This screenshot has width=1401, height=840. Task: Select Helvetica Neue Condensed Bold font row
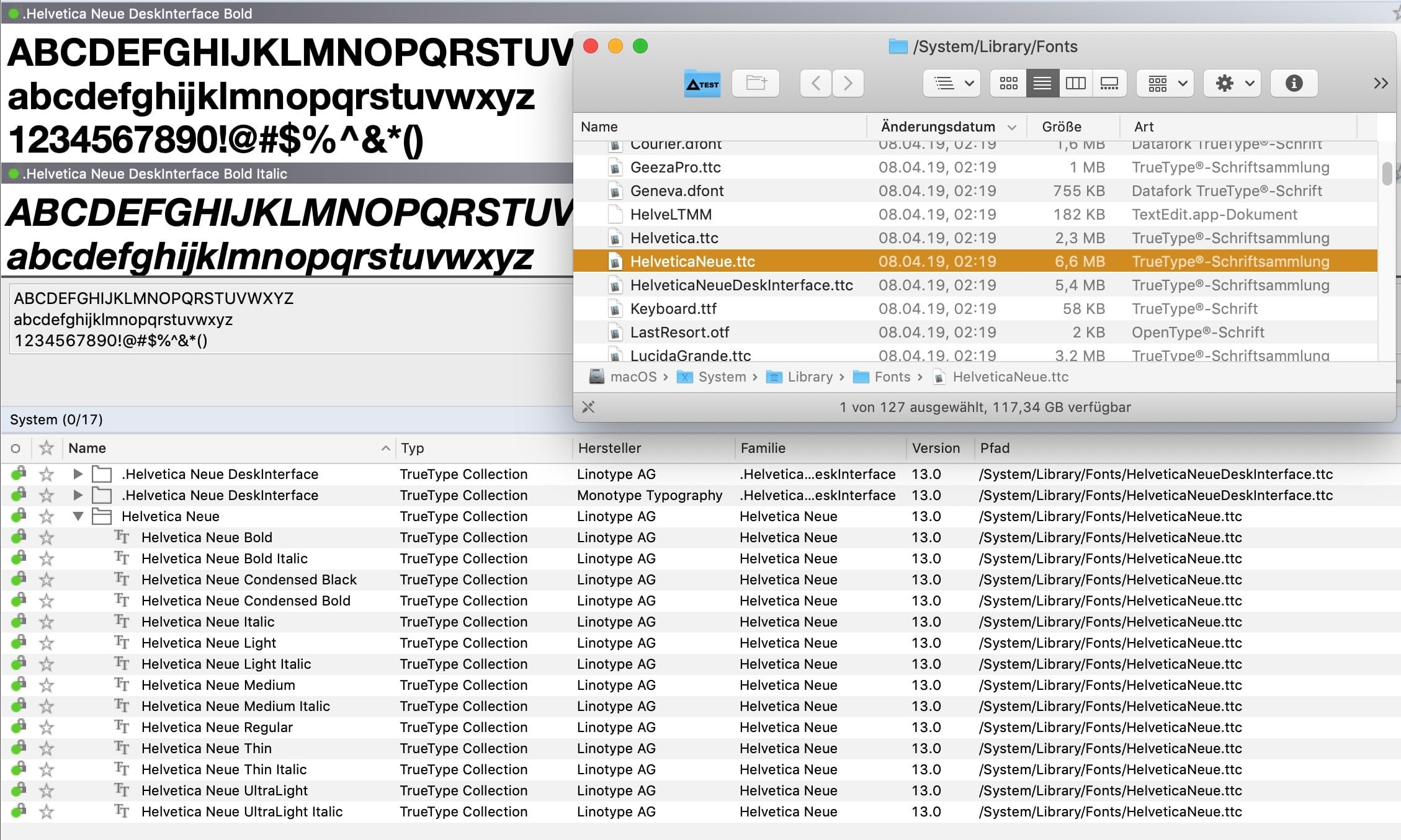pyautogui.click(x=700, y=601)
